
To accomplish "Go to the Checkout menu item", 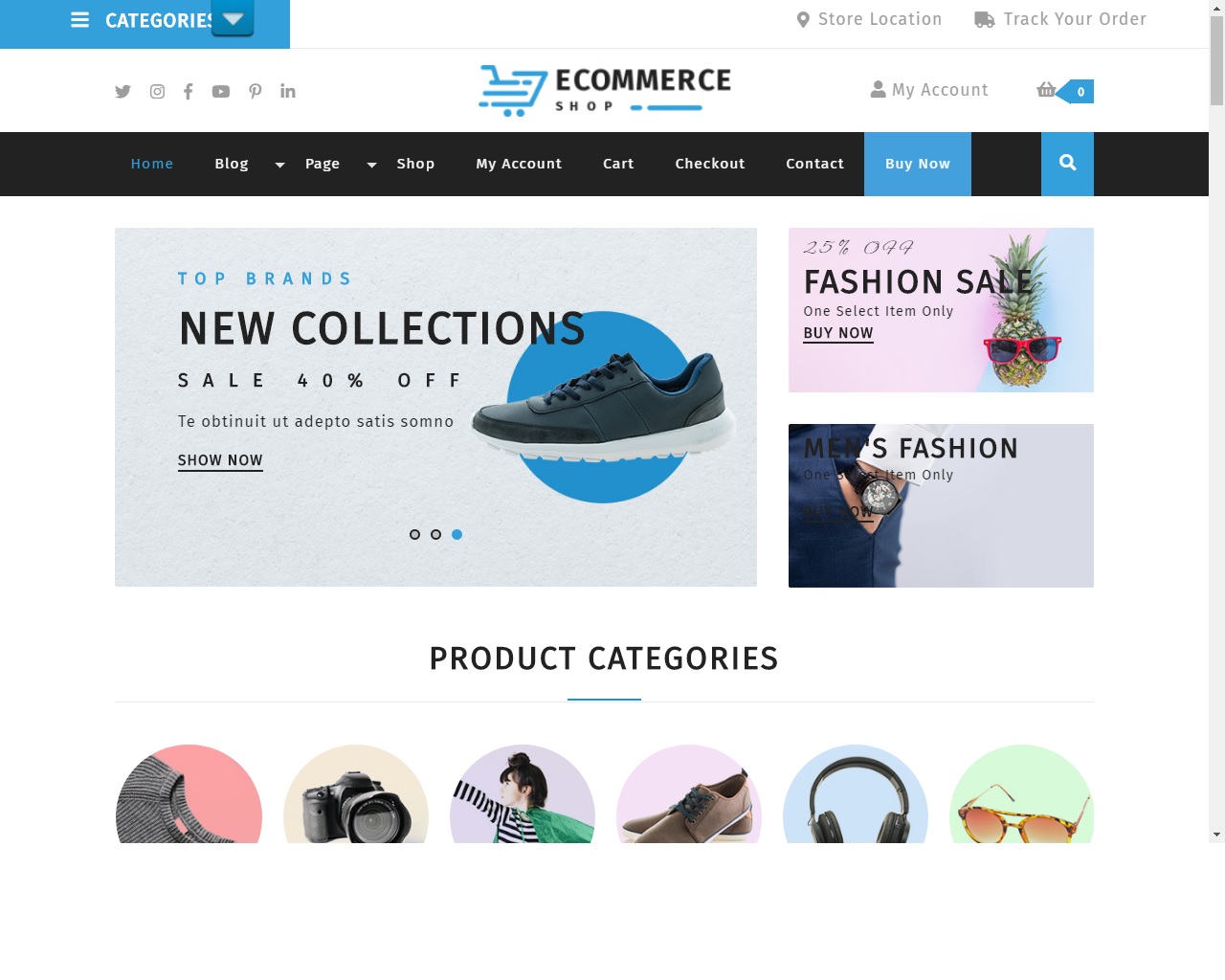I will (710, 164).
